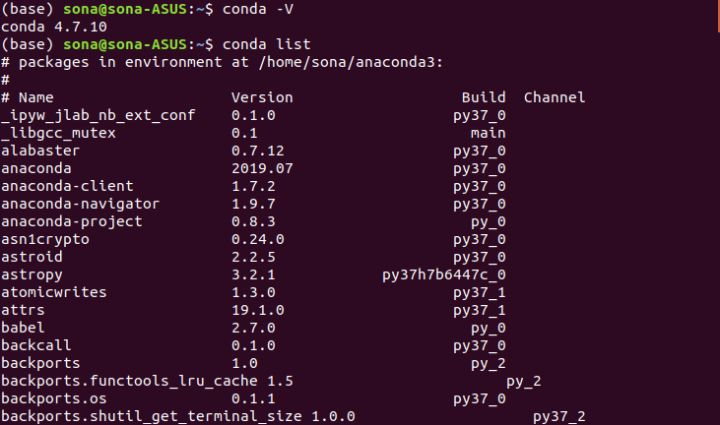Click the attrs version 19.1.0
The width and height of the screenshot is (720, 425).
point(258,310)
